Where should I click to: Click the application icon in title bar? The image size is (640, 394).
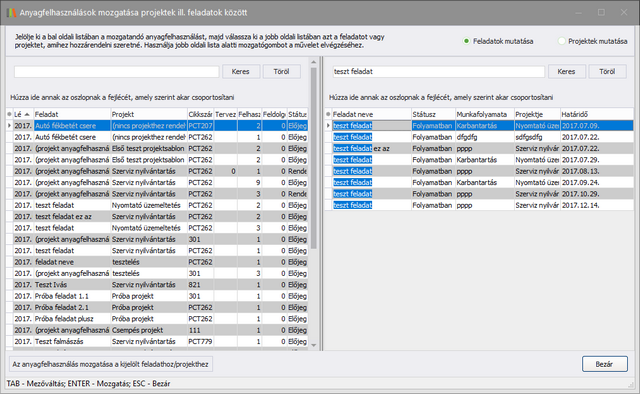[11, 12]
